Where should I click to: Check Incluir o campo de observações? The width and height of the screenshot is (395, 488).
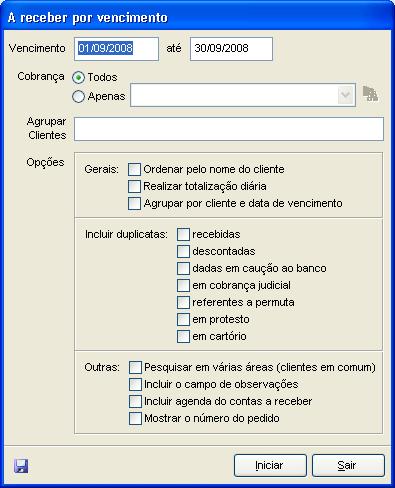pyautogui.click(x=135, y=384)
